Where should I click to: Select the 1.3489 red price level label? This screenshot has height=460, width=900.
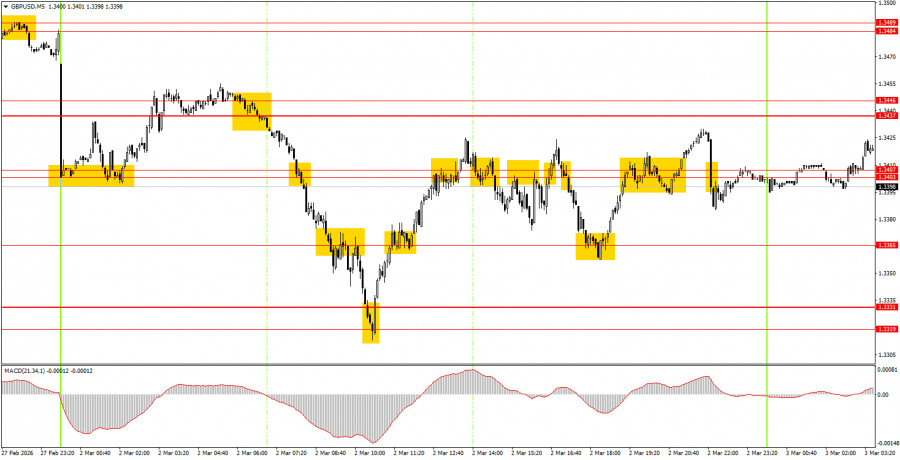pyautogui.click(x=885, y=22)
